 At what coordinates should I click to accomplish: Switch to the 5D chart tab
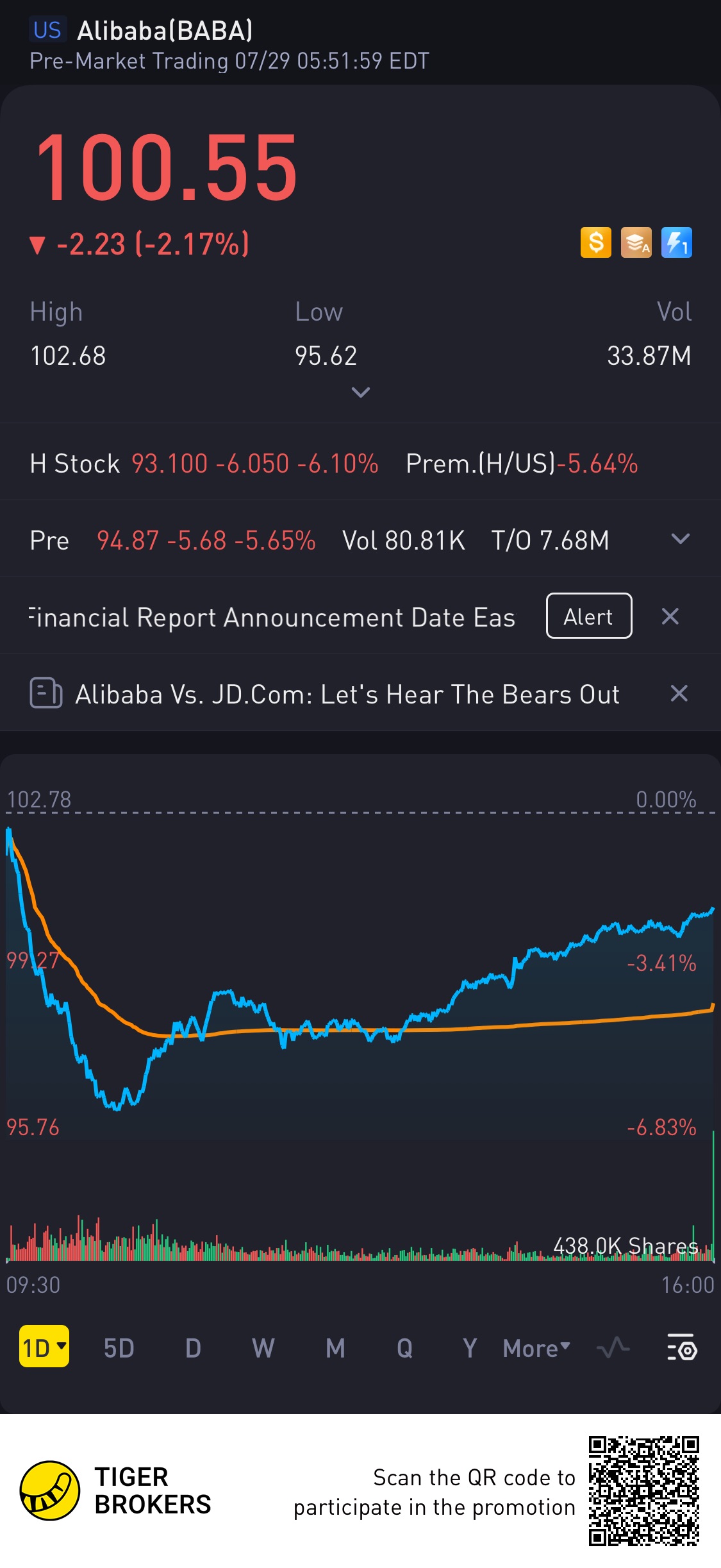[119, 1348]
